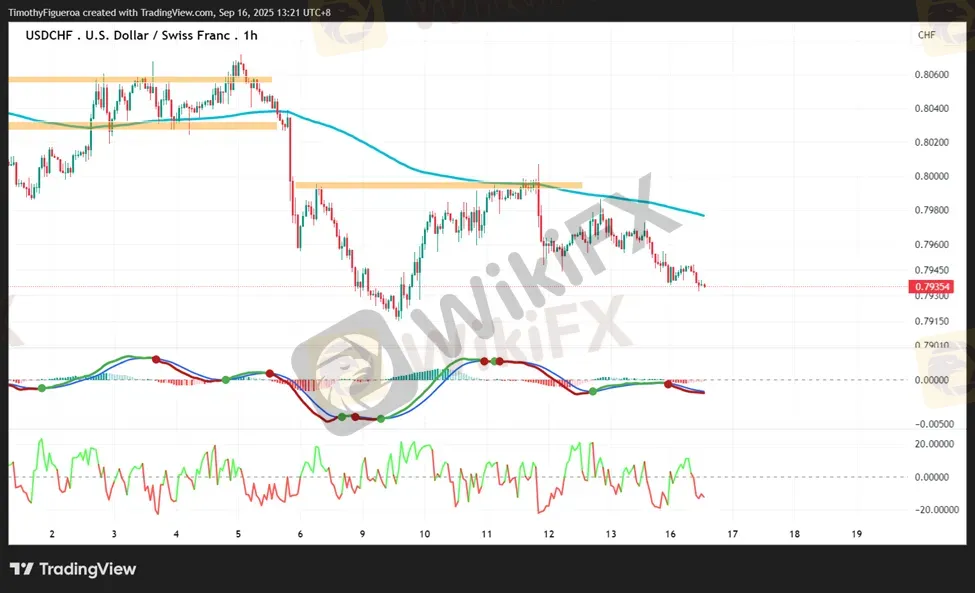Select the 0.80200 price level label
Viewport: 975px width, 593px height.
click(x=931, y=142)
